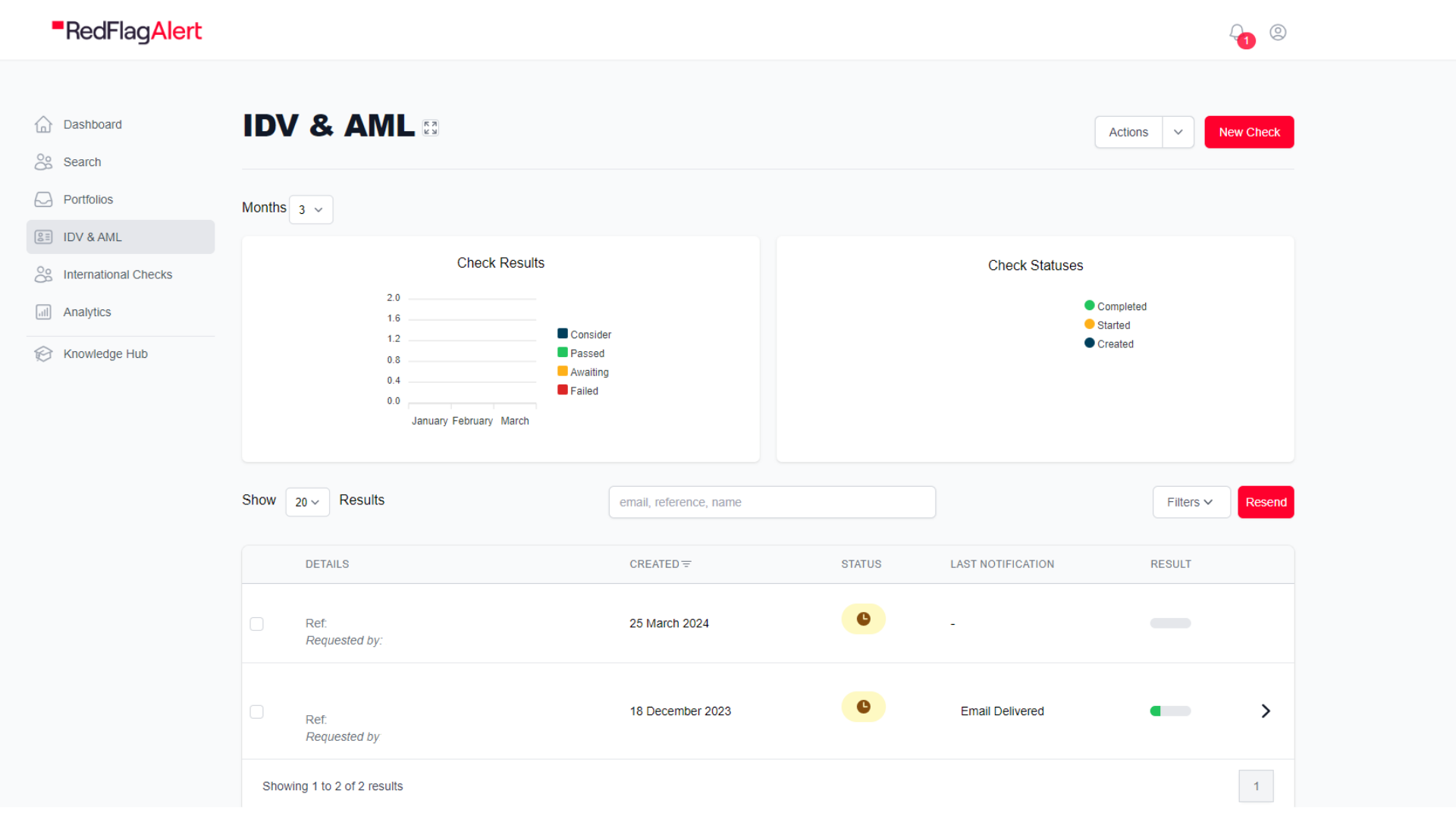Toggle the Started status legend
This screenshot has width=1456, height=819.
[x=1107, y=325]
